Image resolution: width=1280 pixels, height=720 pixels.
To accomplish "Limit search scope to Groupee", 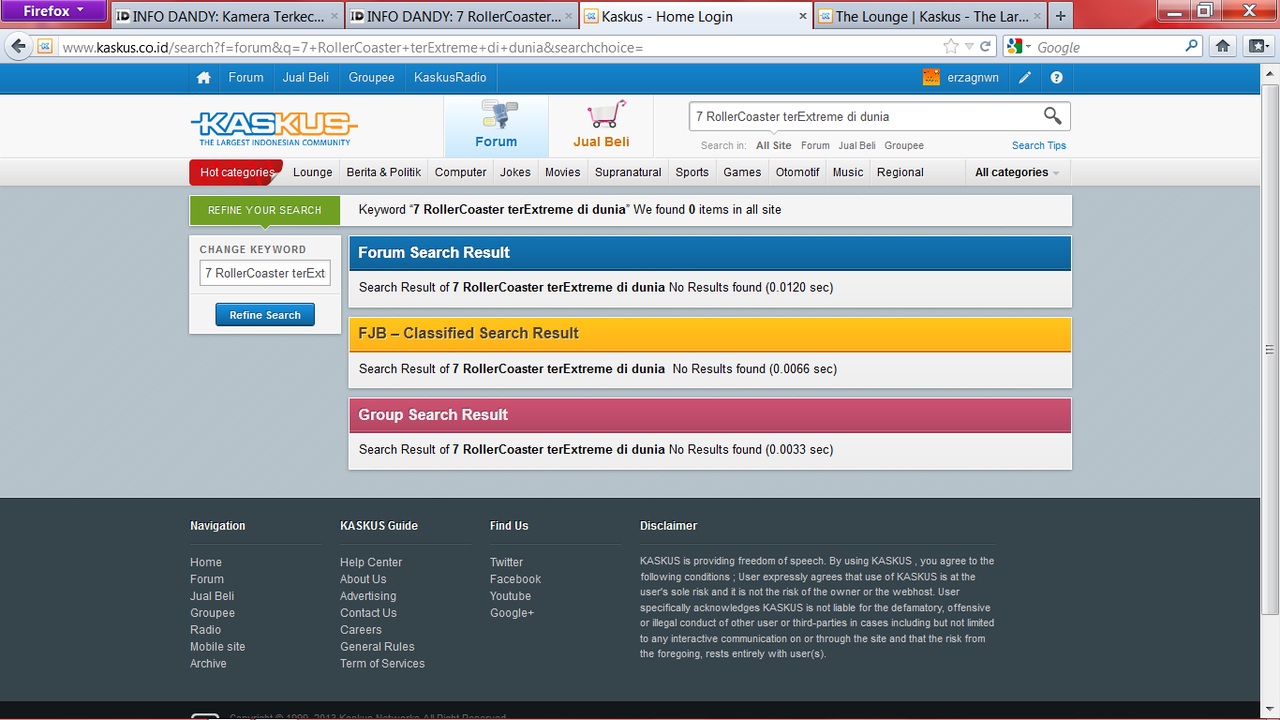I will point(904,145).
